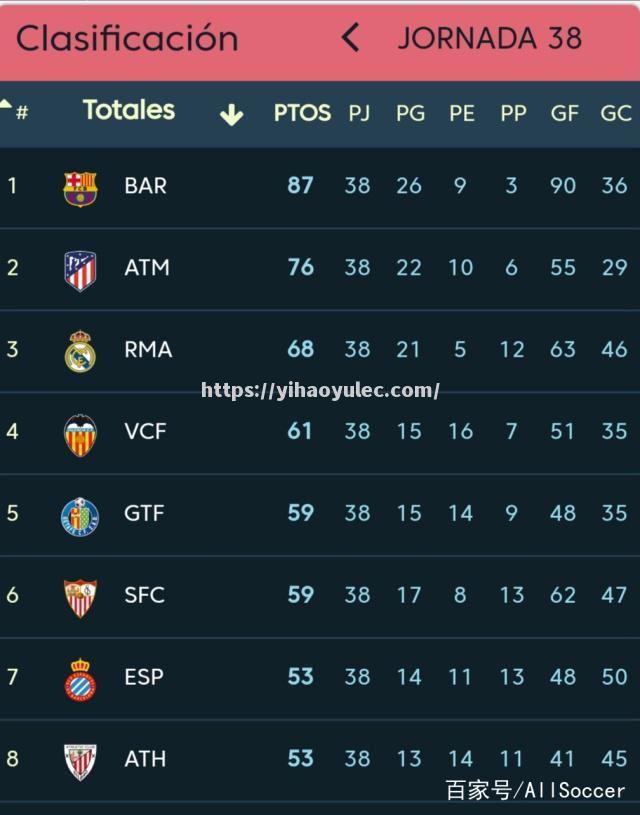The height and width of the screenshot is (815, 640).
Task: Click the Athletic Club crest icon
Action: [80, 762]
